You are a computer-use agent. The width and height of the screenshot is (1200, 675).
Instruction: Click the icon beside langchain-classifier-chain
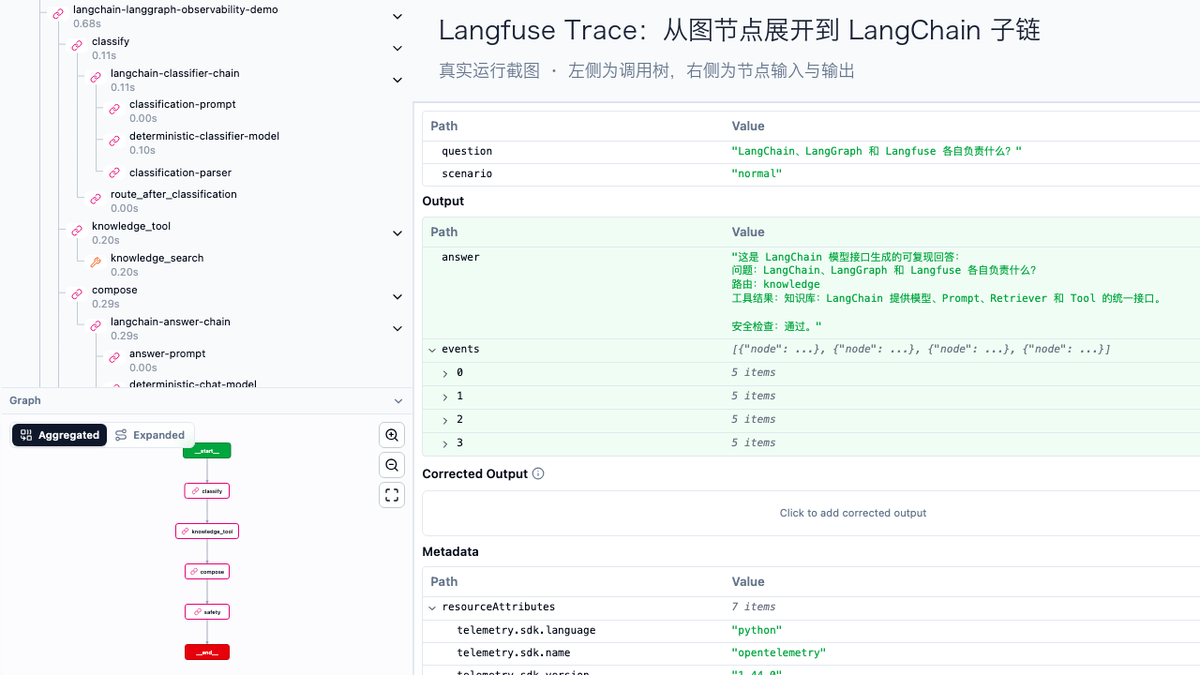[x=96, y=79]
